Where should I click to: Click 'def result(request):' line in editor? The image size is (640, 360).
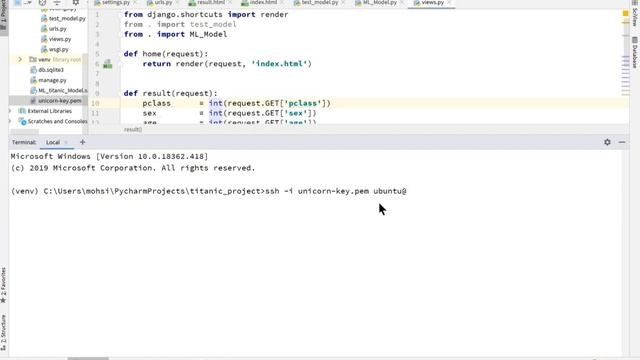pos(170,93)
